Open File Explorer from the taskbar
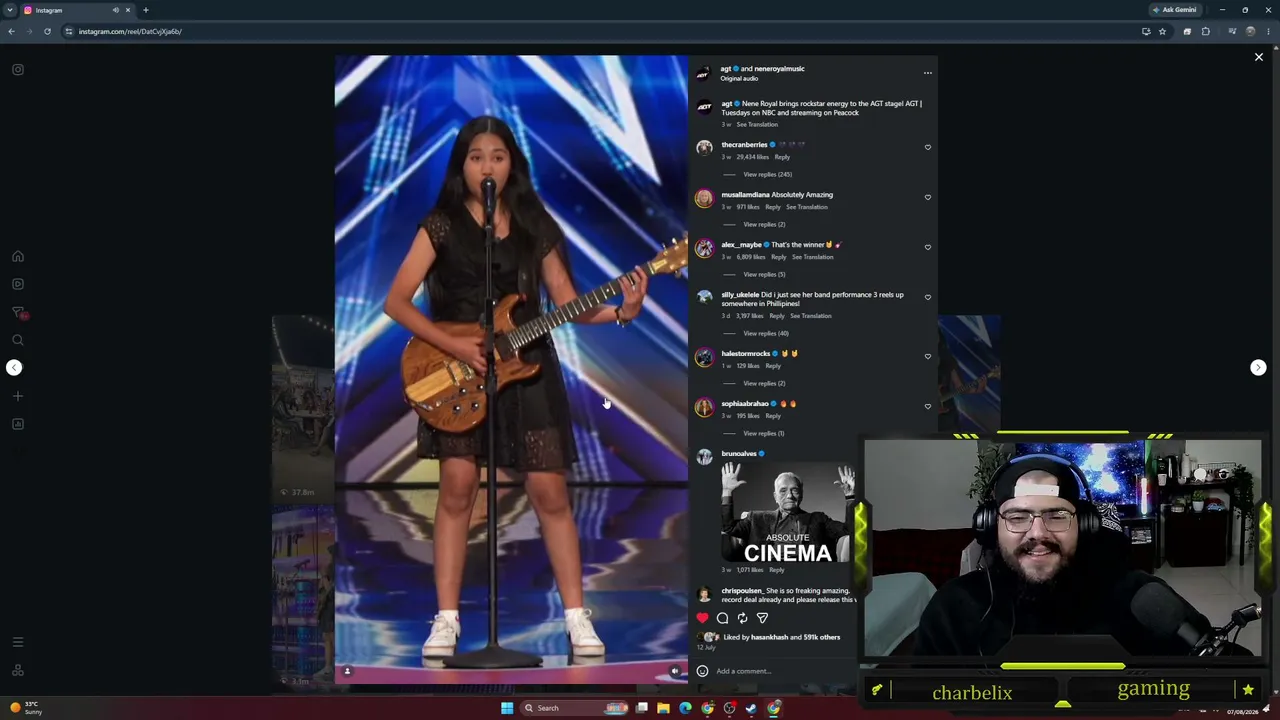 pos(663,708)
